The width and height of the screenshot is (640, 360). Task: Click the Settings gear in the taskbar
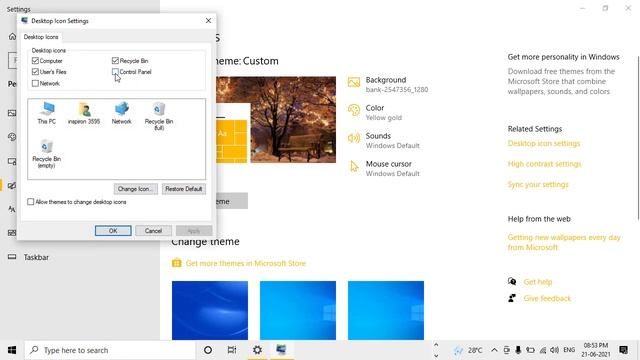[257, 350]
